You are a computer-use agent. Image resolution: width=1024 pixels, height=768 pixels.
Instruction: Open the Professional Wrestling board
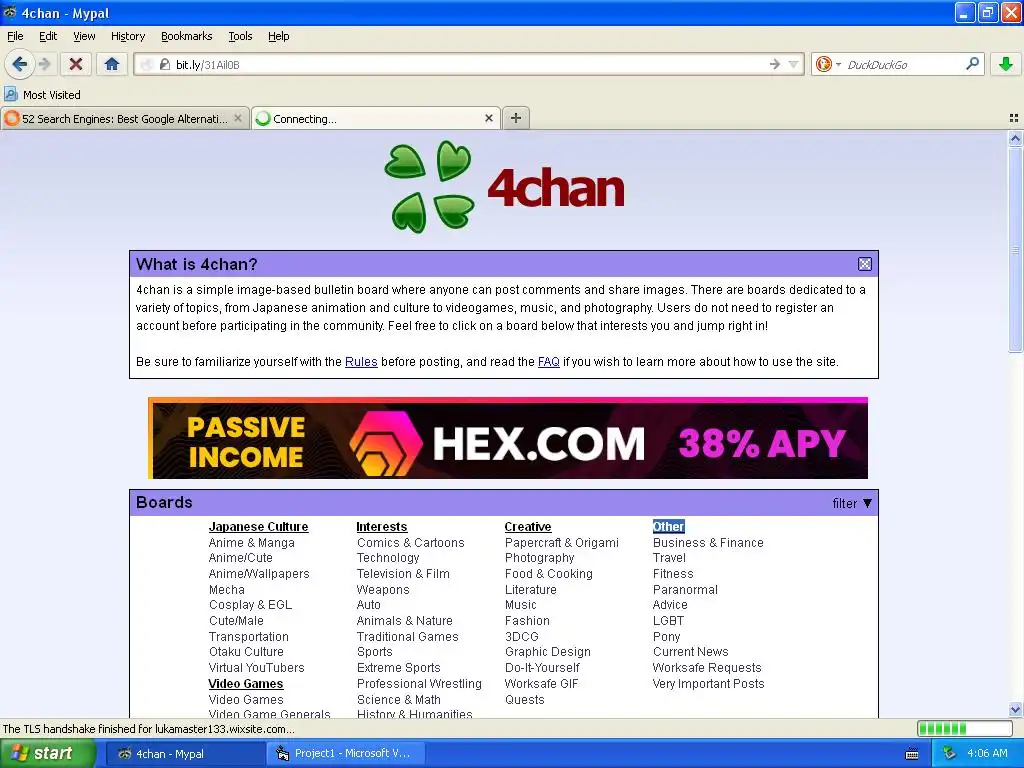click(x=419, y=684)
